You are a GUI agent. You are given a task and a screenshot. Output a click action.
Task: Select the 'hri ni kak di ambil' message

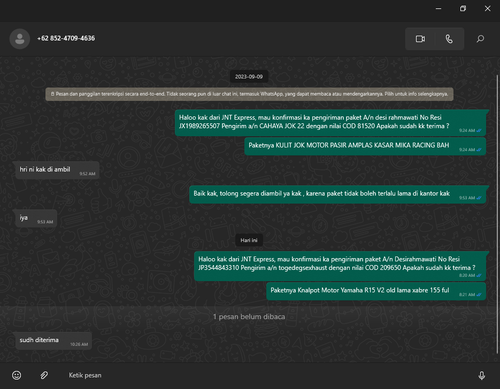[56, 170]
